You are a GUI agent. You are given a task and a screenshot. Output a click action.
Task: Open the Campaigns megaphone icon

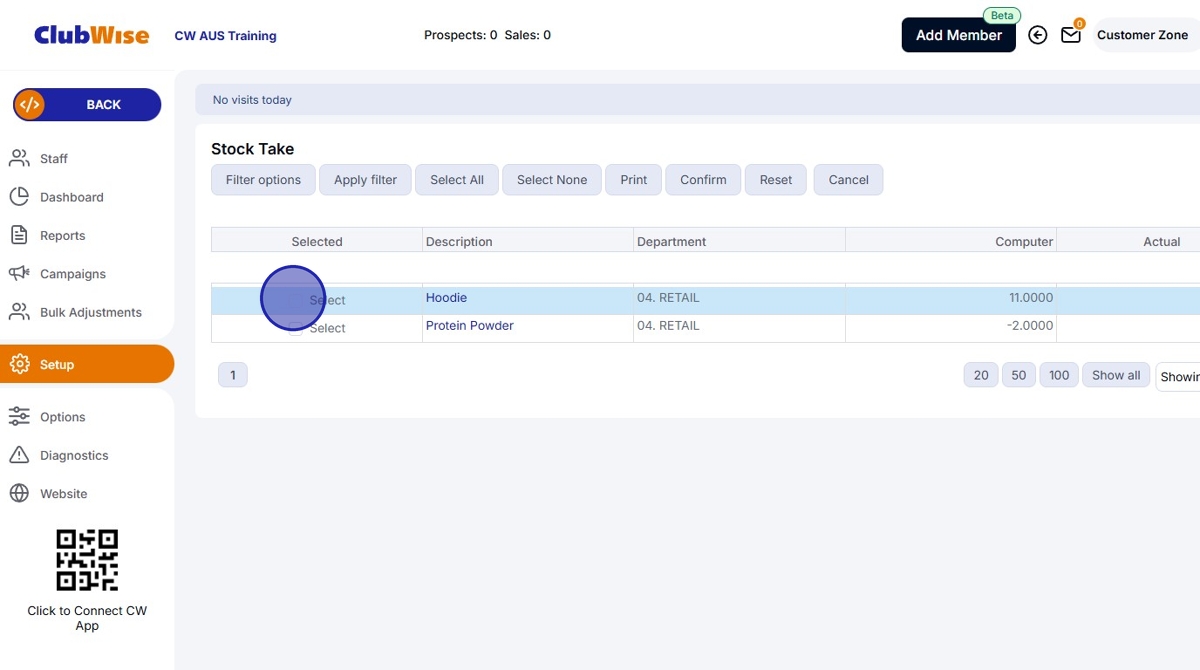19,273
